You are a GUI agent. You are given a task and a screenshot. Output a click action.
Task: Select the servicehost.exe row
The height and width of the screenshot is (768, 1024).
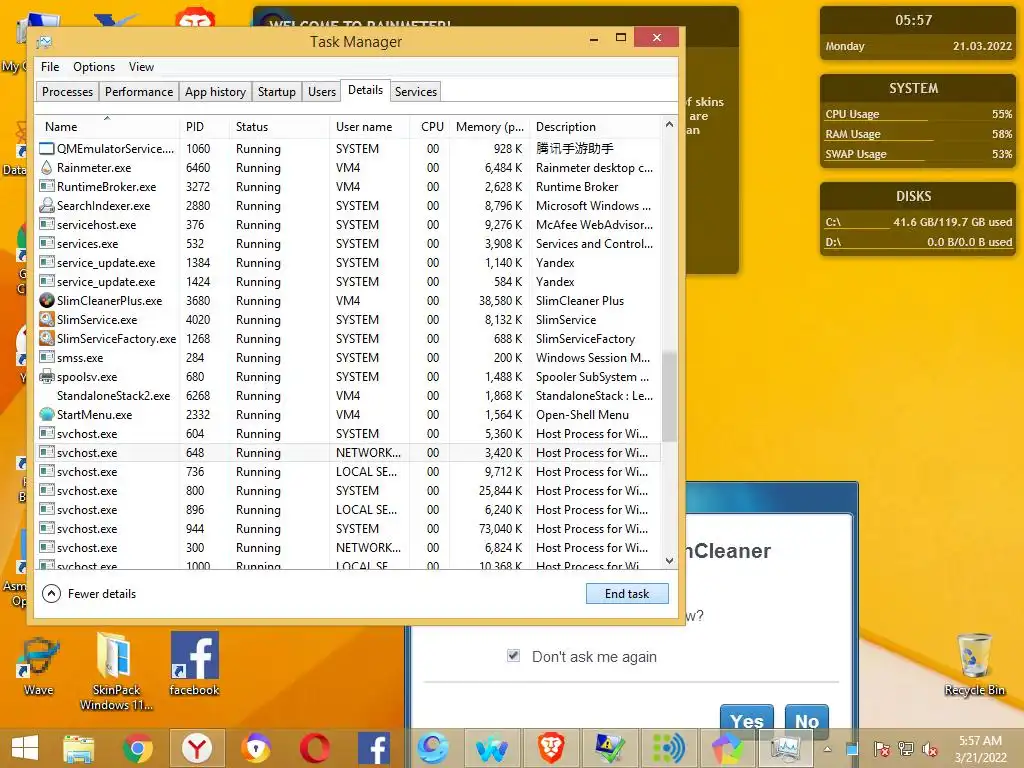(x=349, y=225)
